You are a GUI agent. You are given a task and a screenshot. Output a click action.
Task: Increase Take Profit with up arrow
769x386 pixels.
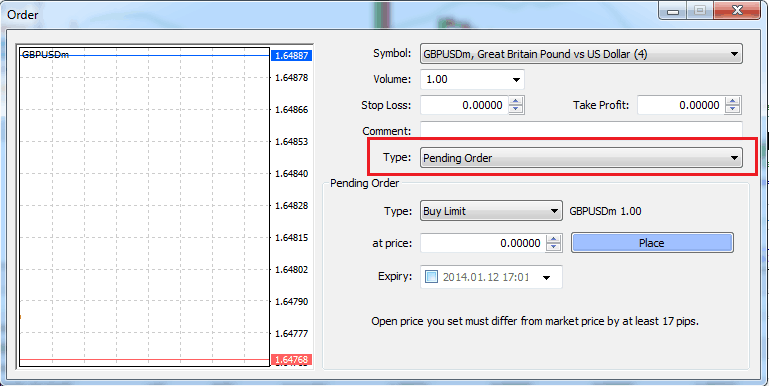pos(733,101)
